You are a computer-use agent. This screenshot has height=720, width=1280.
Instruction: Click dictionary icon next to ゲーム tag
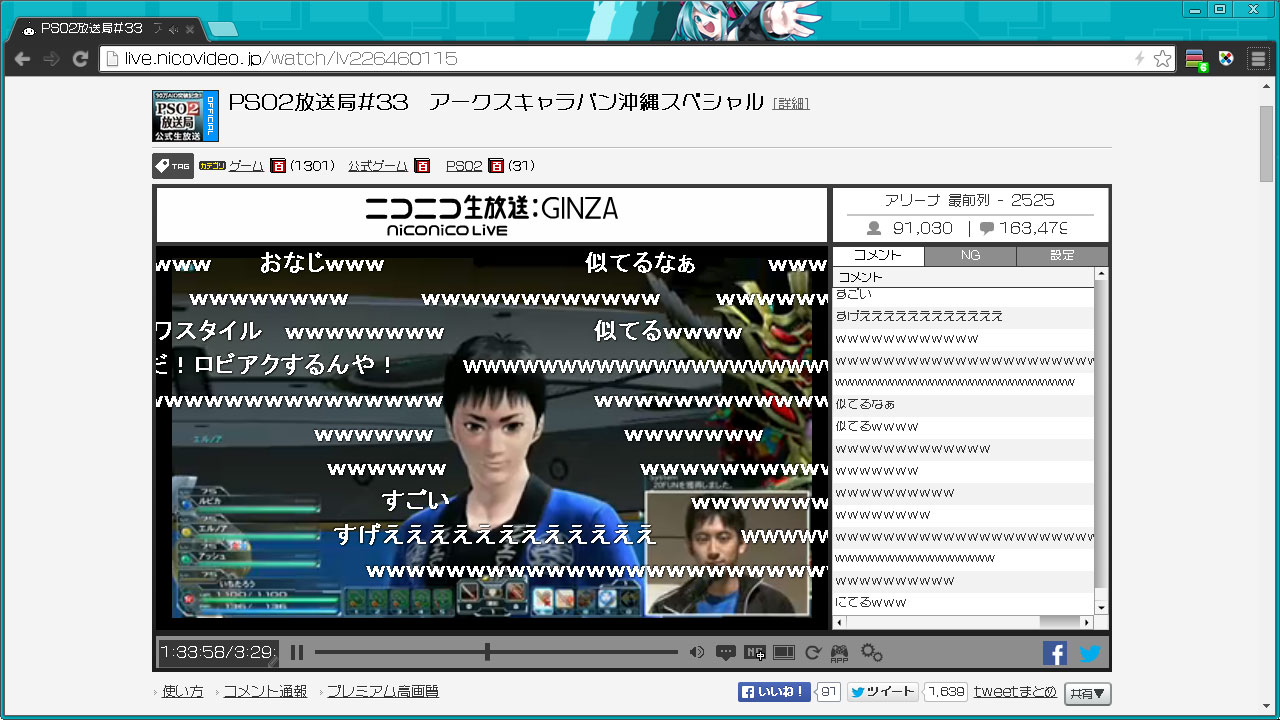[x=278, y=166]
